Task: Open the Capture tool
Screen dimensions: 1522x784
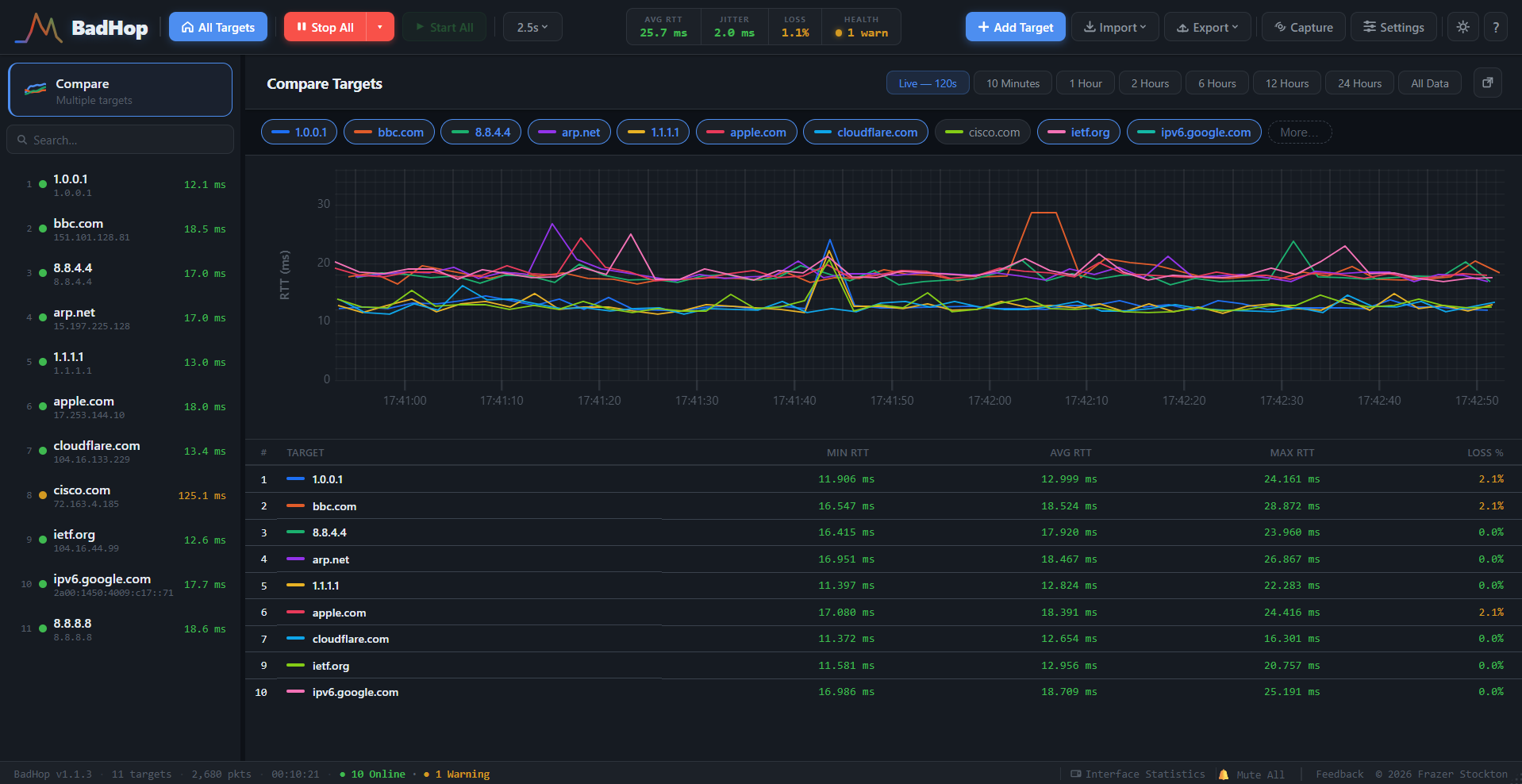Action: click(1304, 27)
